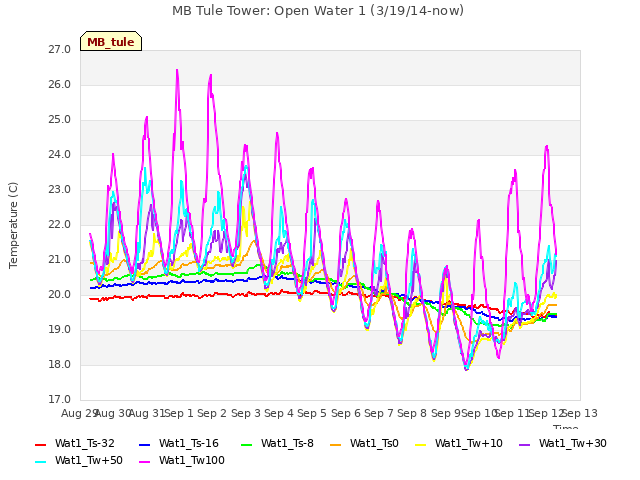Image resolution: width=640 pixels, height=480 pixels.
Task: Select the Wat1_Tw+10 legend label
Action: tap(469, 443)
